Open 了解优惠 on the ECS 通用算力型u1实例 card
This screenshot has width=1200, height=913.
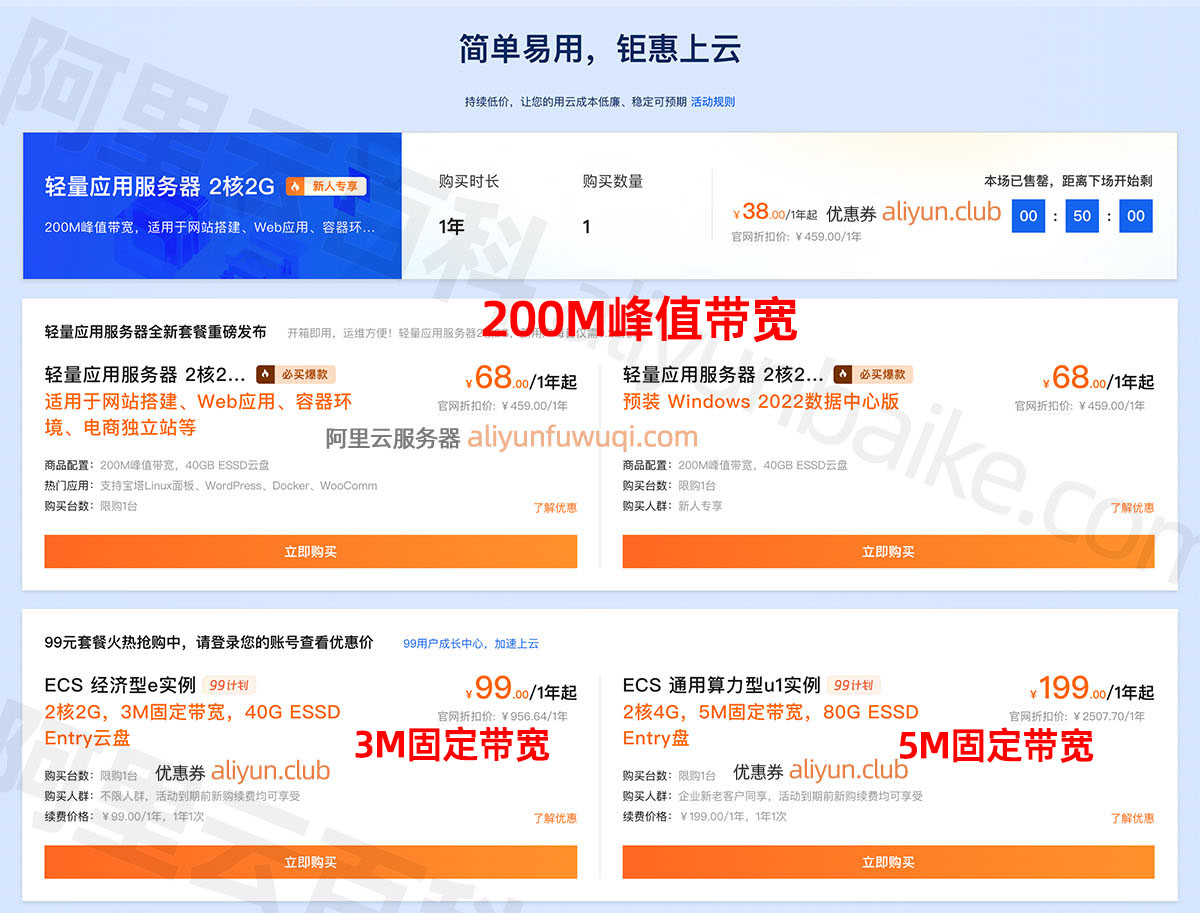point(1132,818)
